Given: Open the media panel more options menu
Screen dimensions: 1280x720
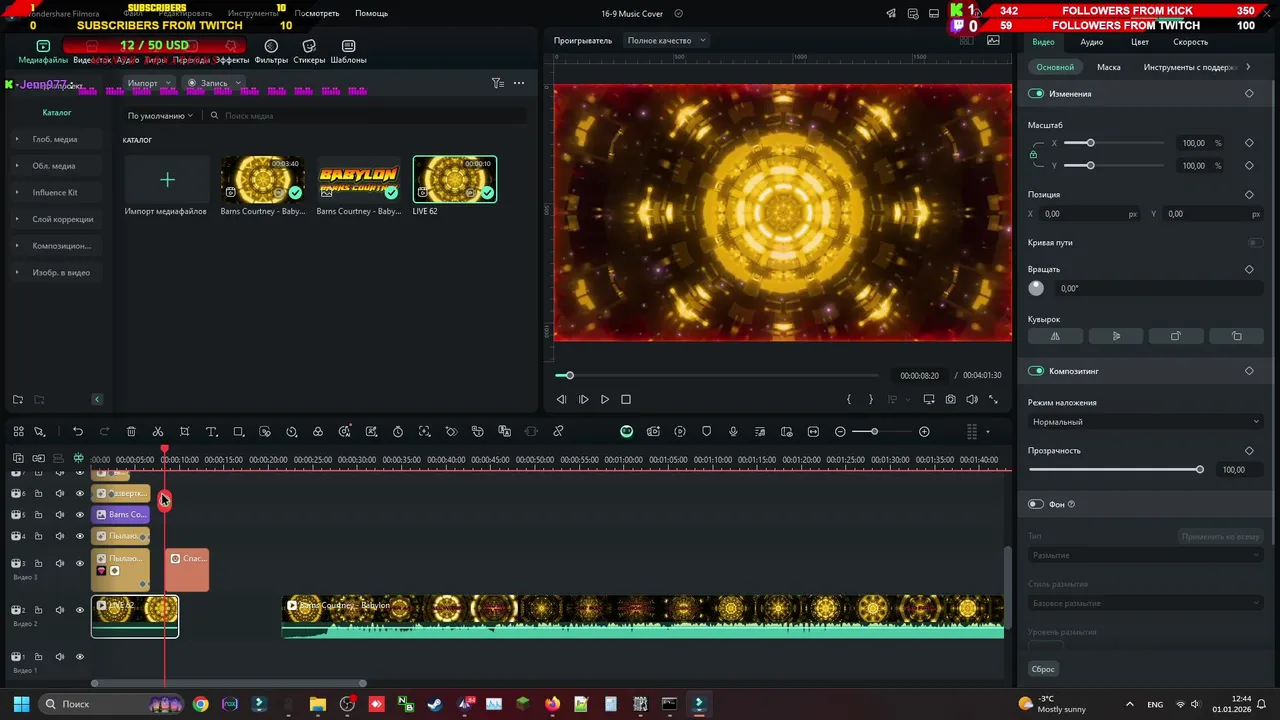Looking at the screenshot, I should 518,83.
